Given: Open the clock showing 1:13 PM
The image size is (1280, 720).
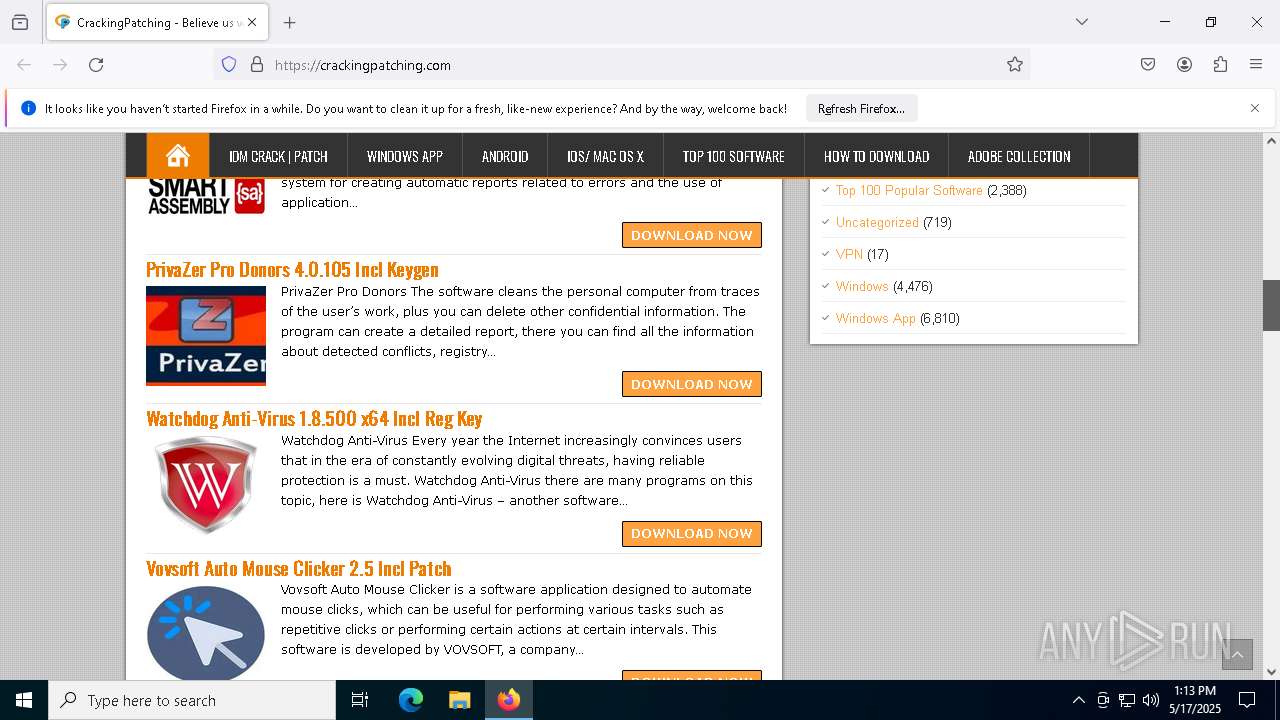Looking at the screenshot, I should [1195, 700].
